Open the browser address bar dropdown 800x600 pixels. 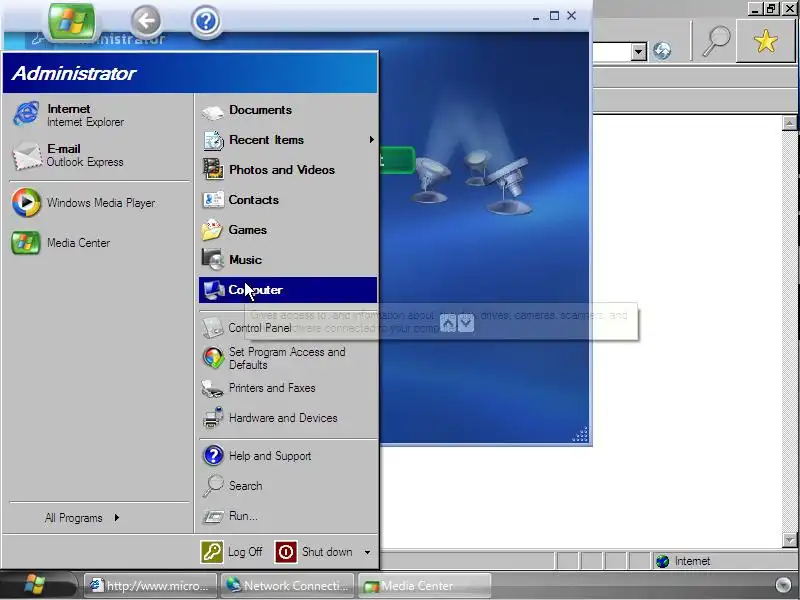click(639, 52)
